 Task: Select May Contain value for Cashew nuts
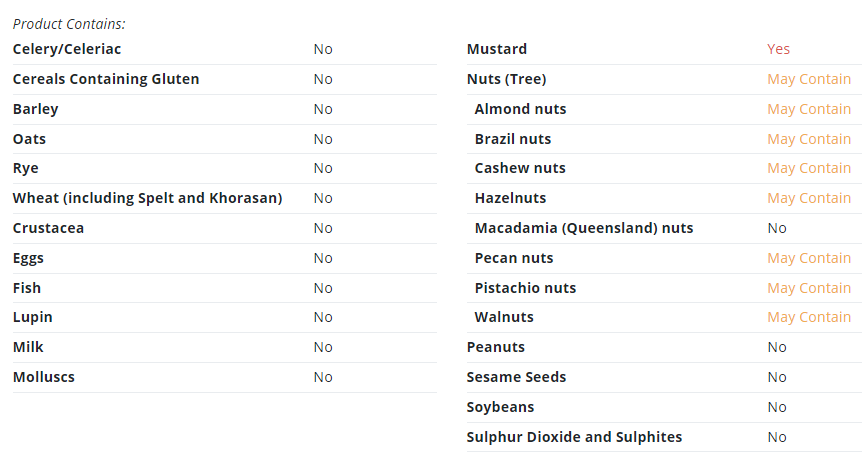(x=809, y=168)
